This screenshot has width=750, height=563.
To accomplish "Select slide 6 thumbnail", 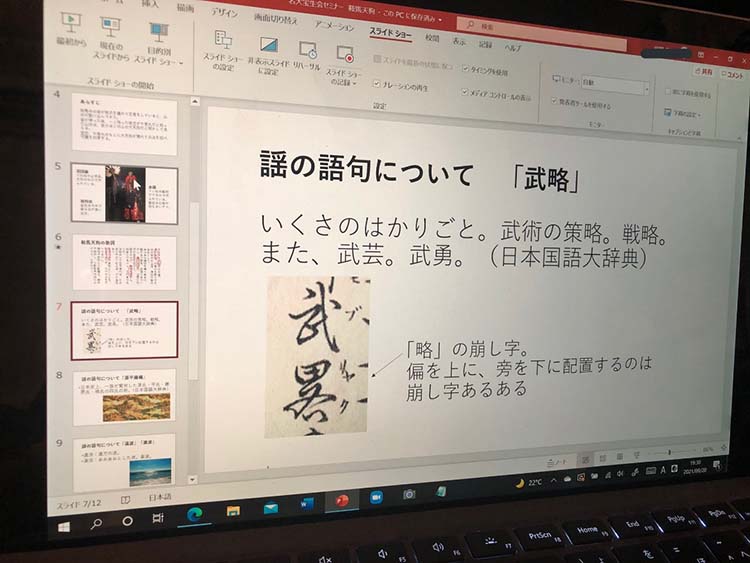I will 124,263.
